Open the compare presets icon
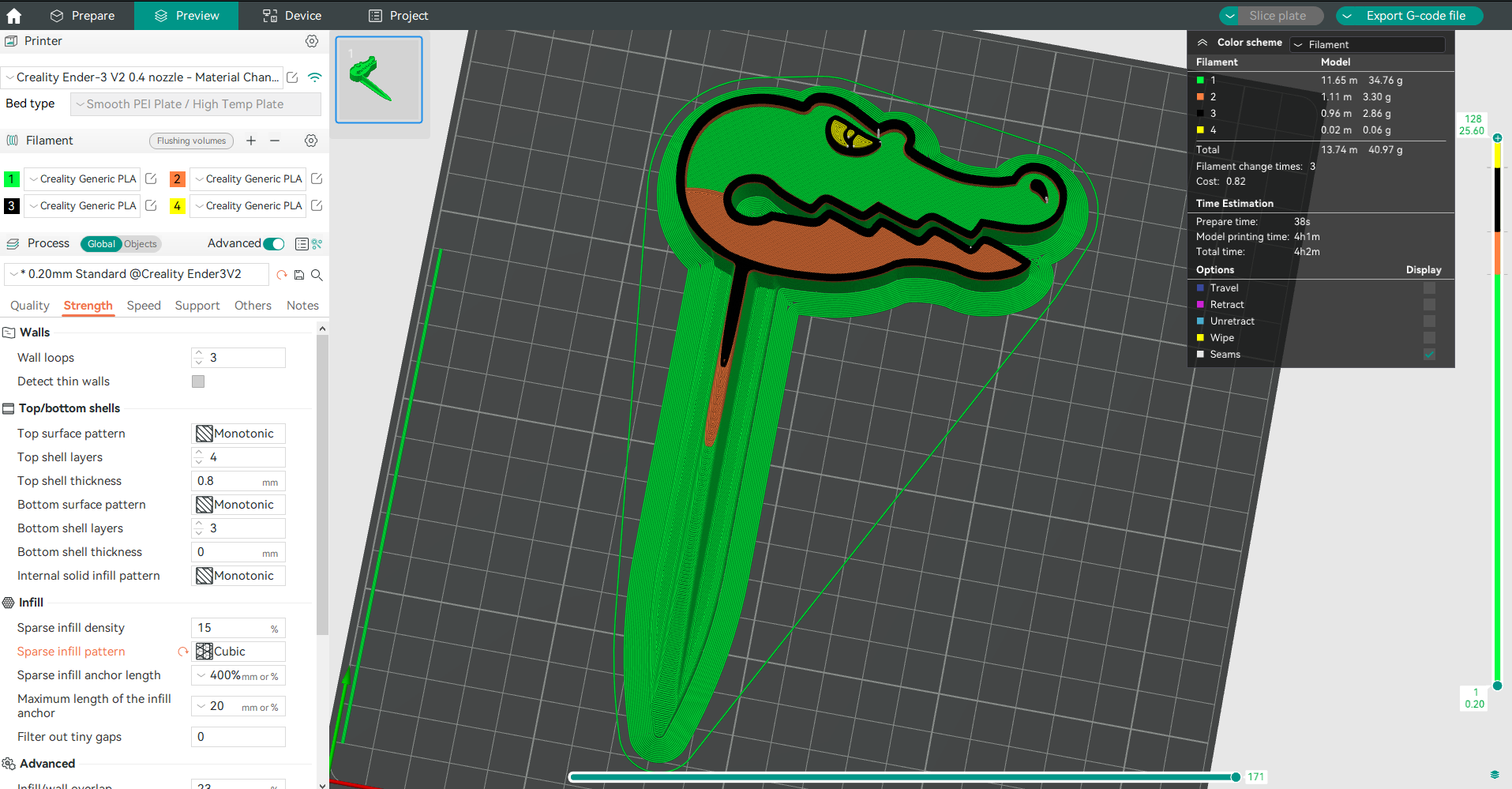1512x789 pixels. pos(317,244)
